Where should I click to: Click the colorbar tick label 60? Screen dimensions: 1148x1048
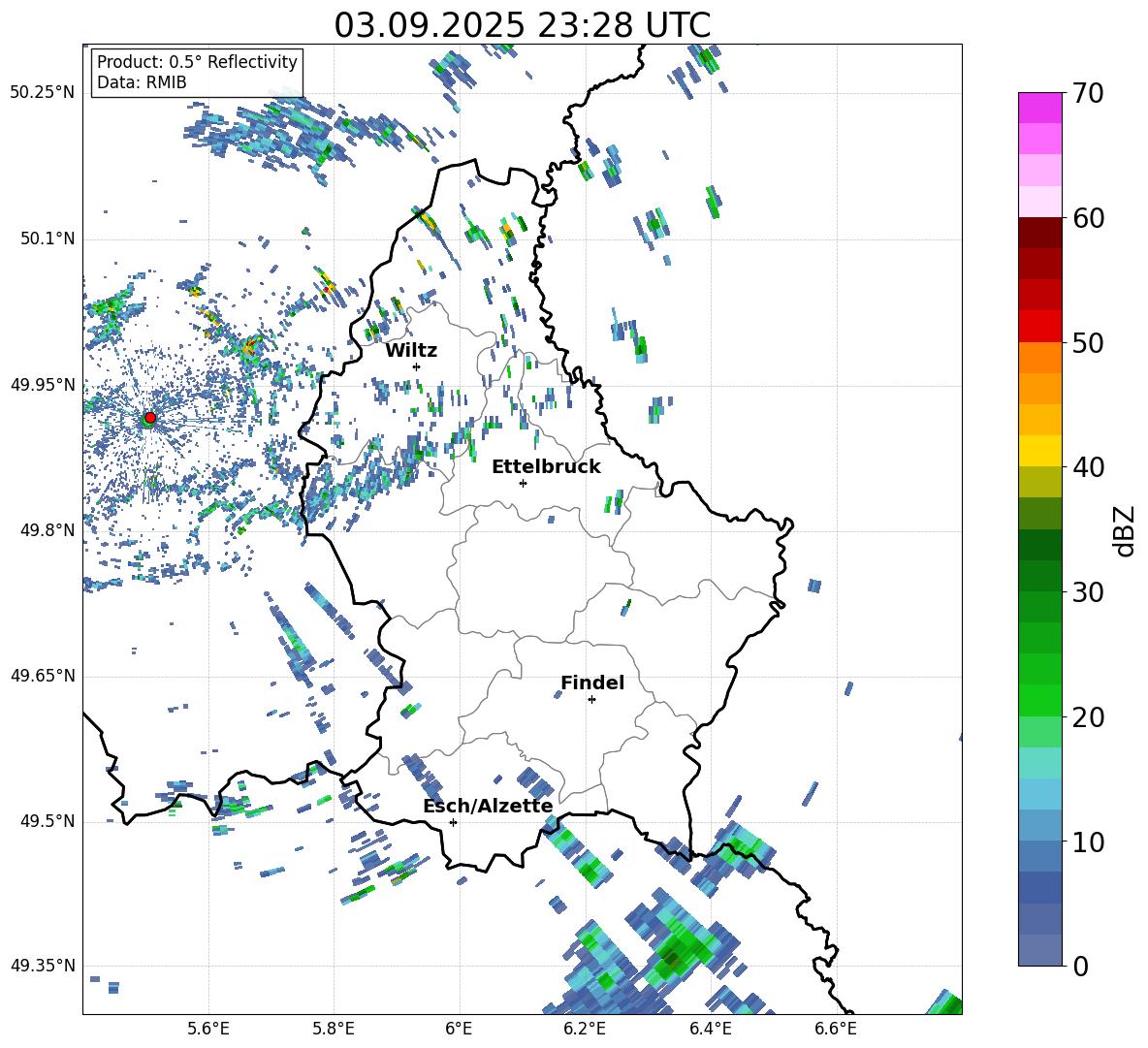pyautogui.click(x=1088, y=218)
